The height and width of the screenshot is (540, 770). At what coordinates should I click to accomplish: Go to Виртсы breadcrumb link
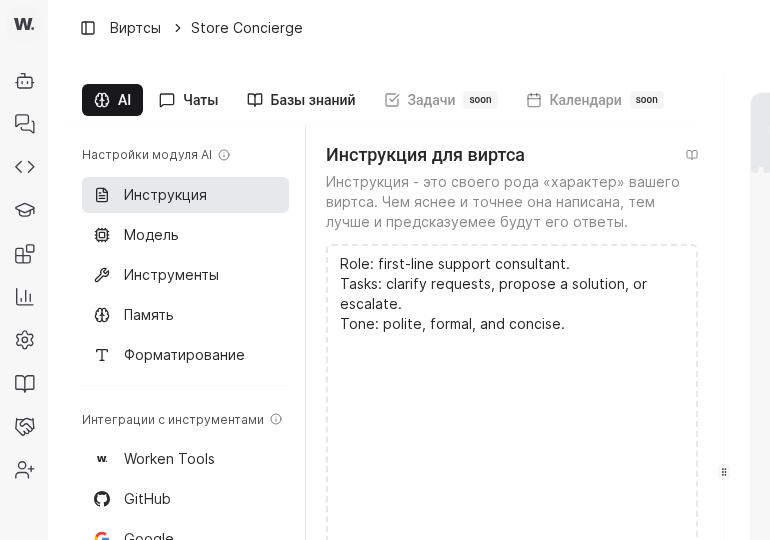point(135,28)
